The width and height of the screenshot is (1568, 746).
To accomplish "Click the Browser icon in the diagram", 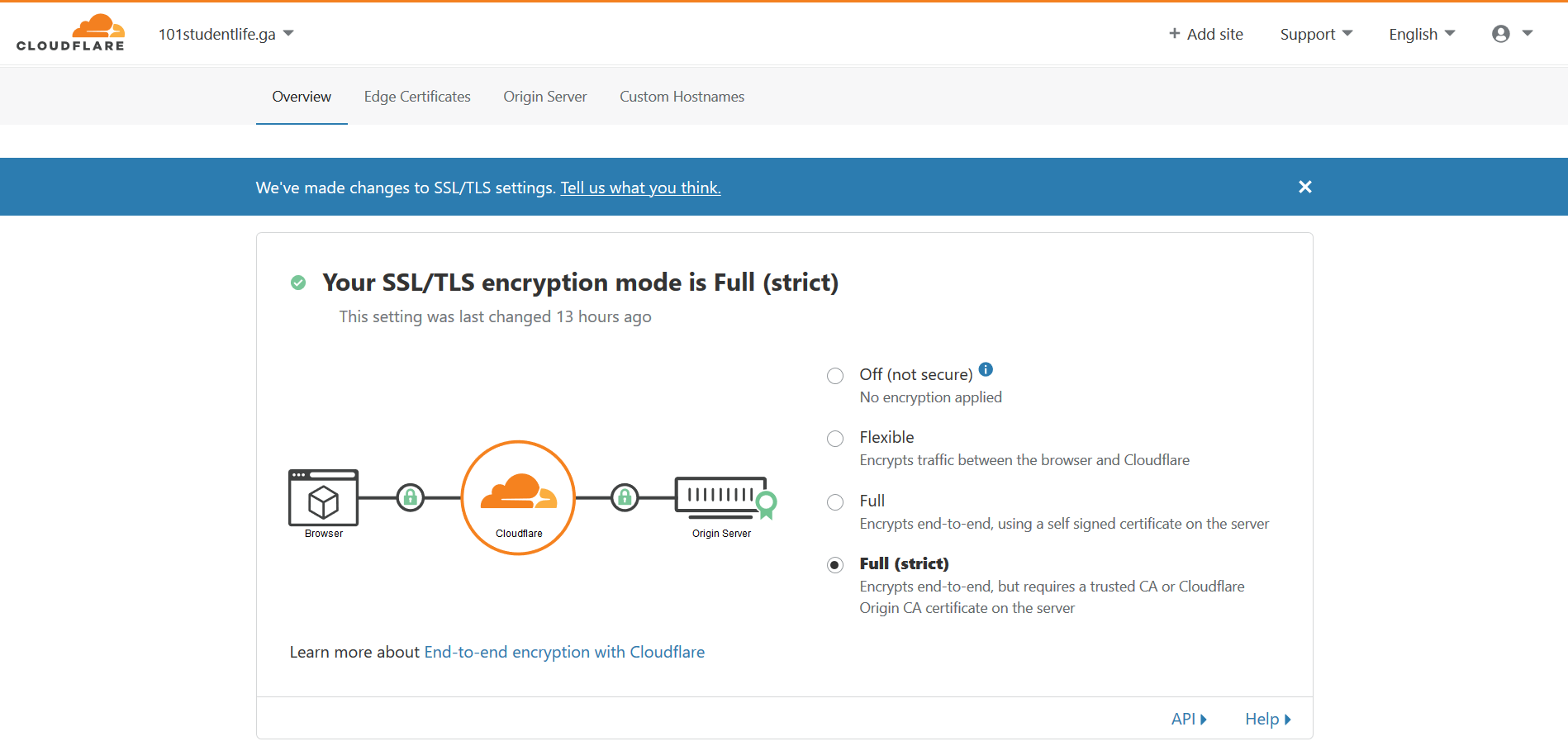I will (x=323, y=498).
